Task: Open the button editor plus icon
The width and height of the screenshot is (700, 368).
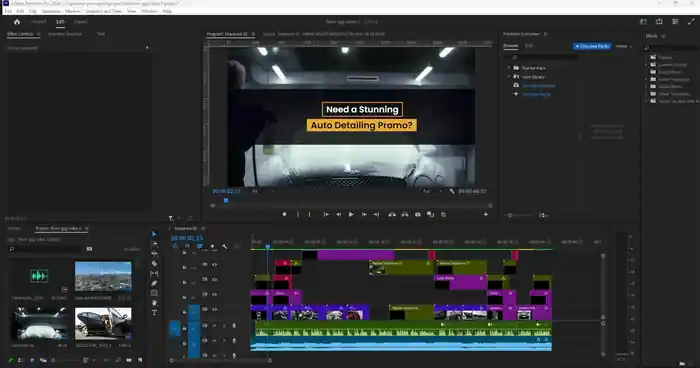Action: (486, 215)
